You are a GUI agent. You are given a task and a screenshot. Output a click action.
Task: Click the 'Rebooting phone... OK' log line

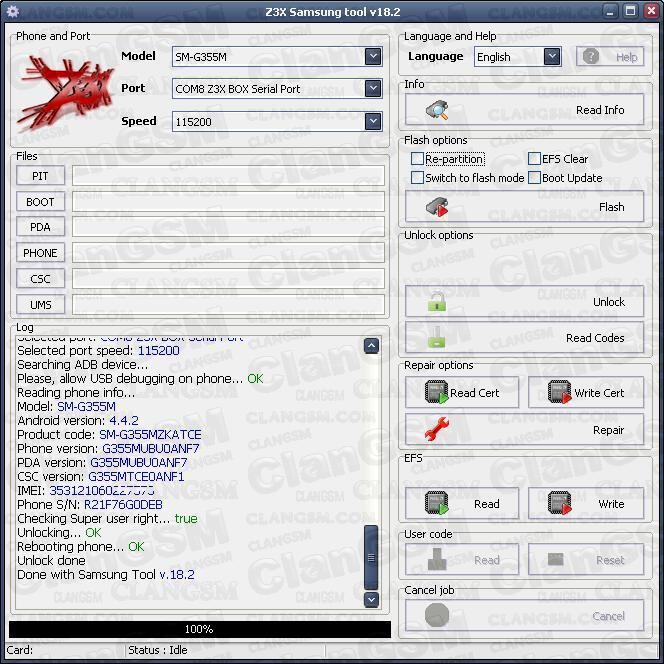pos(80,546)
